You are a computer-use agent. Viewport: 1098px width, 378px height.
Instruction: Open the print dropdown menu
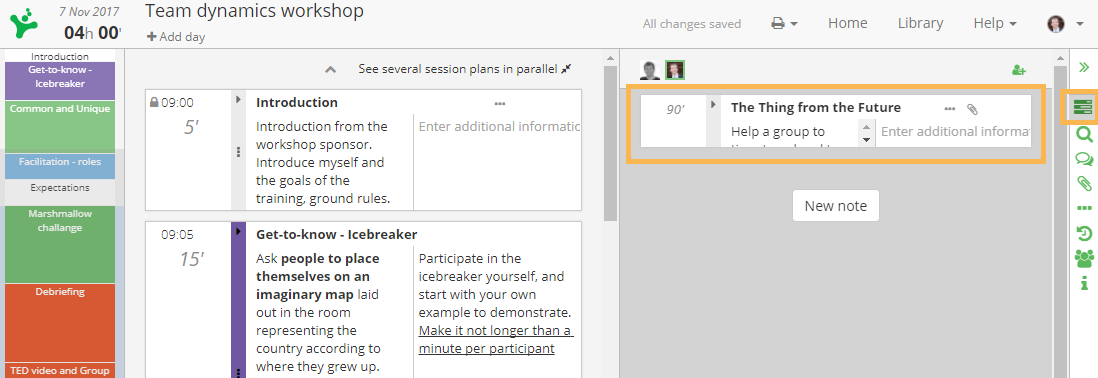(x=784, y=23)
